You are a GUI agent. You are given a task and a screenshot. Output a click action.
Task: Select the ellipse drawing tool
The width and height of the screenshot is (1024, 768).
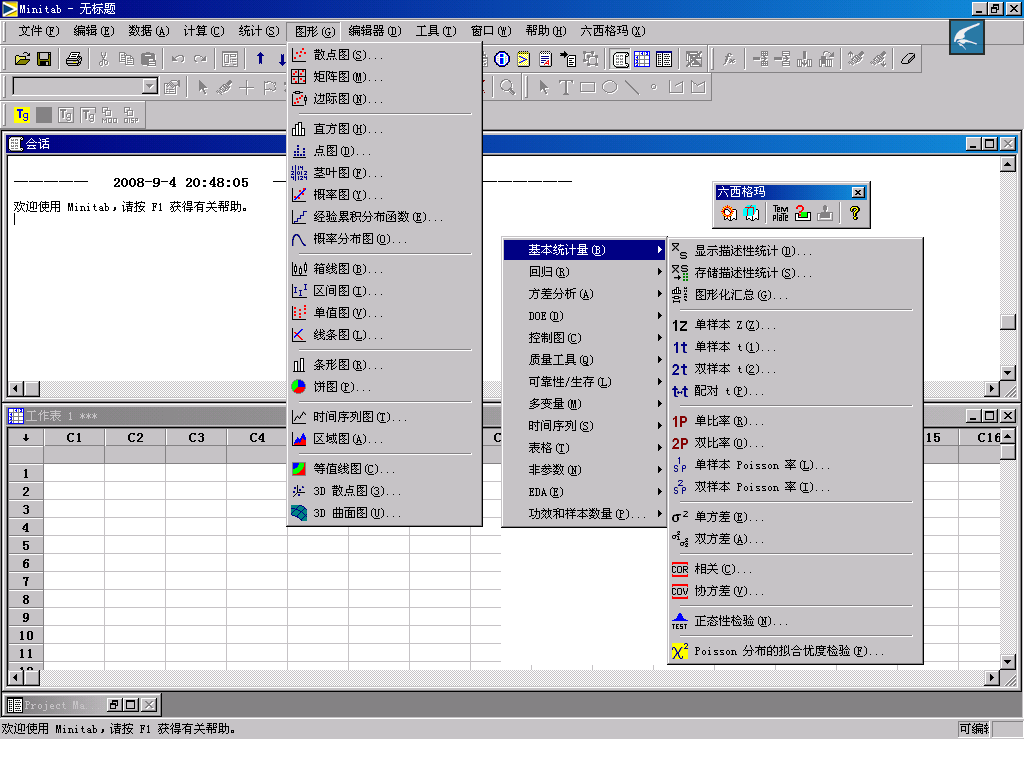(610, 87)
